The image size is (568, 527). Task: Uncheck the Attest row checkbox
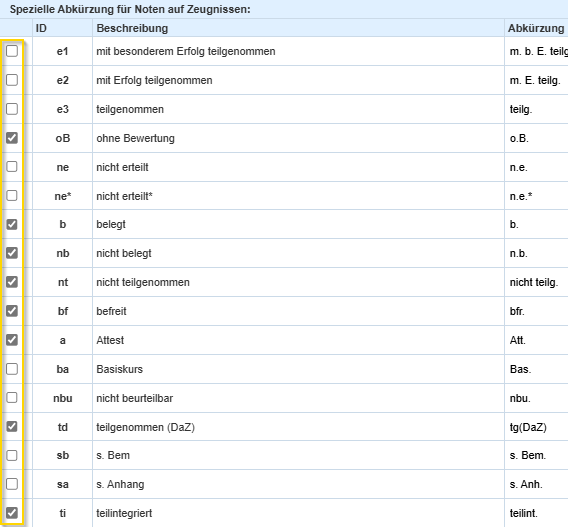(x=12, y=340)
